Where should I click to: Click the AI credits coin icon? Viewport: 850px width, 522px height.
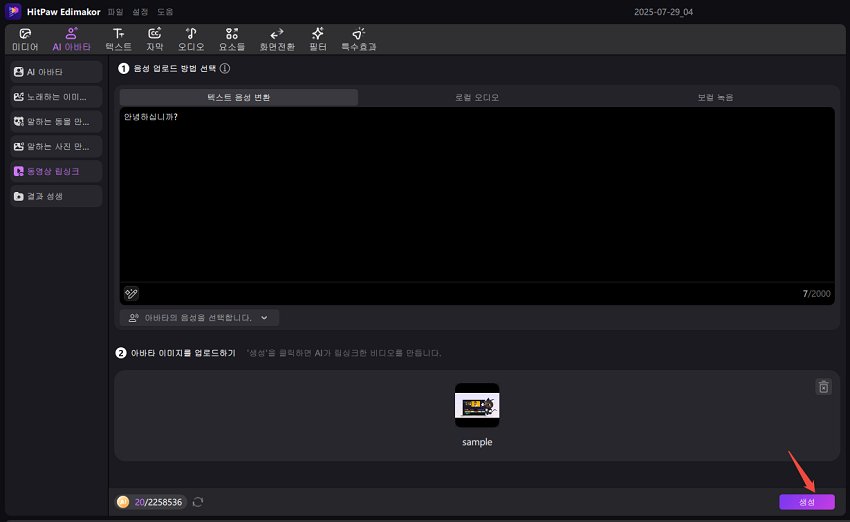tap(123, 502)
